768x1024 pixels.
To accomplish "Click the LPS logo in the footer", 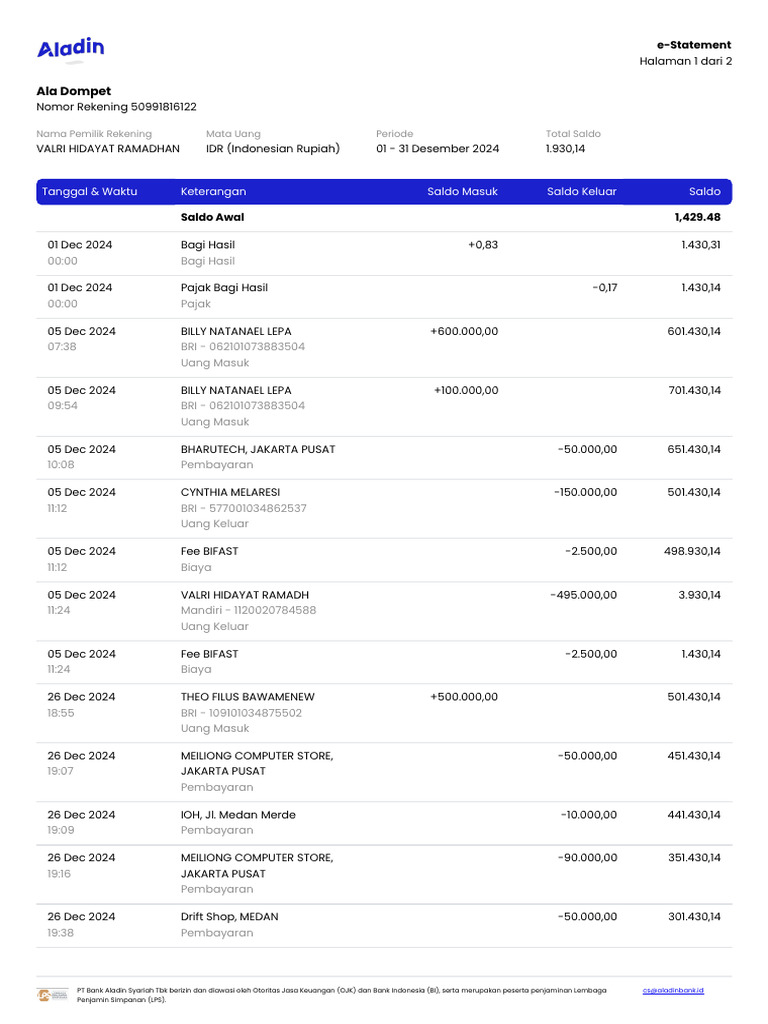I will [x=53, y=995].
